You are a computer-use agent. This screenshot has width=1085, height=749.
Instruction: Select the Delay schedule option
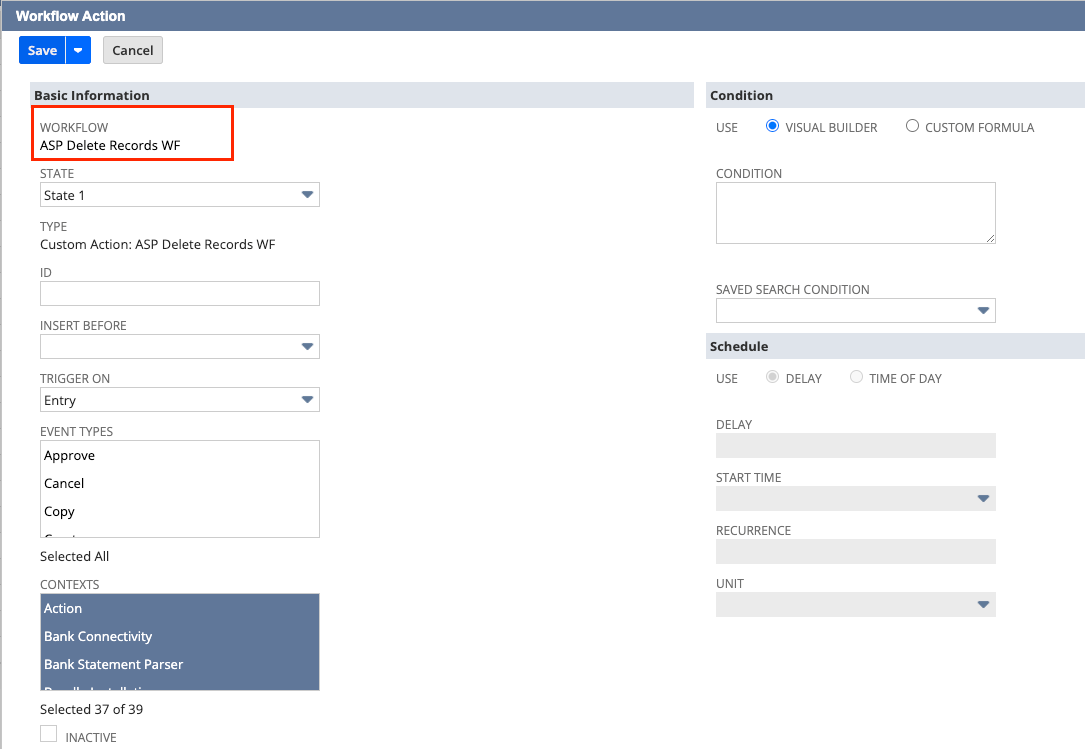tap(771, 377)
